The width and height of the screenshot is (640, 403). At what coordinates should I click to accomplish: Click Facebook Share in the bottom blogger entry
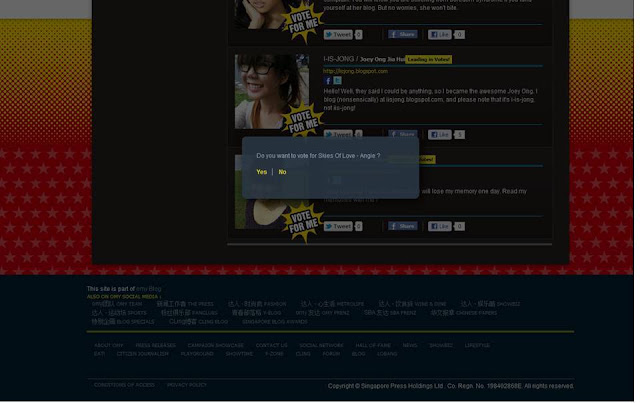pos(403,226)
